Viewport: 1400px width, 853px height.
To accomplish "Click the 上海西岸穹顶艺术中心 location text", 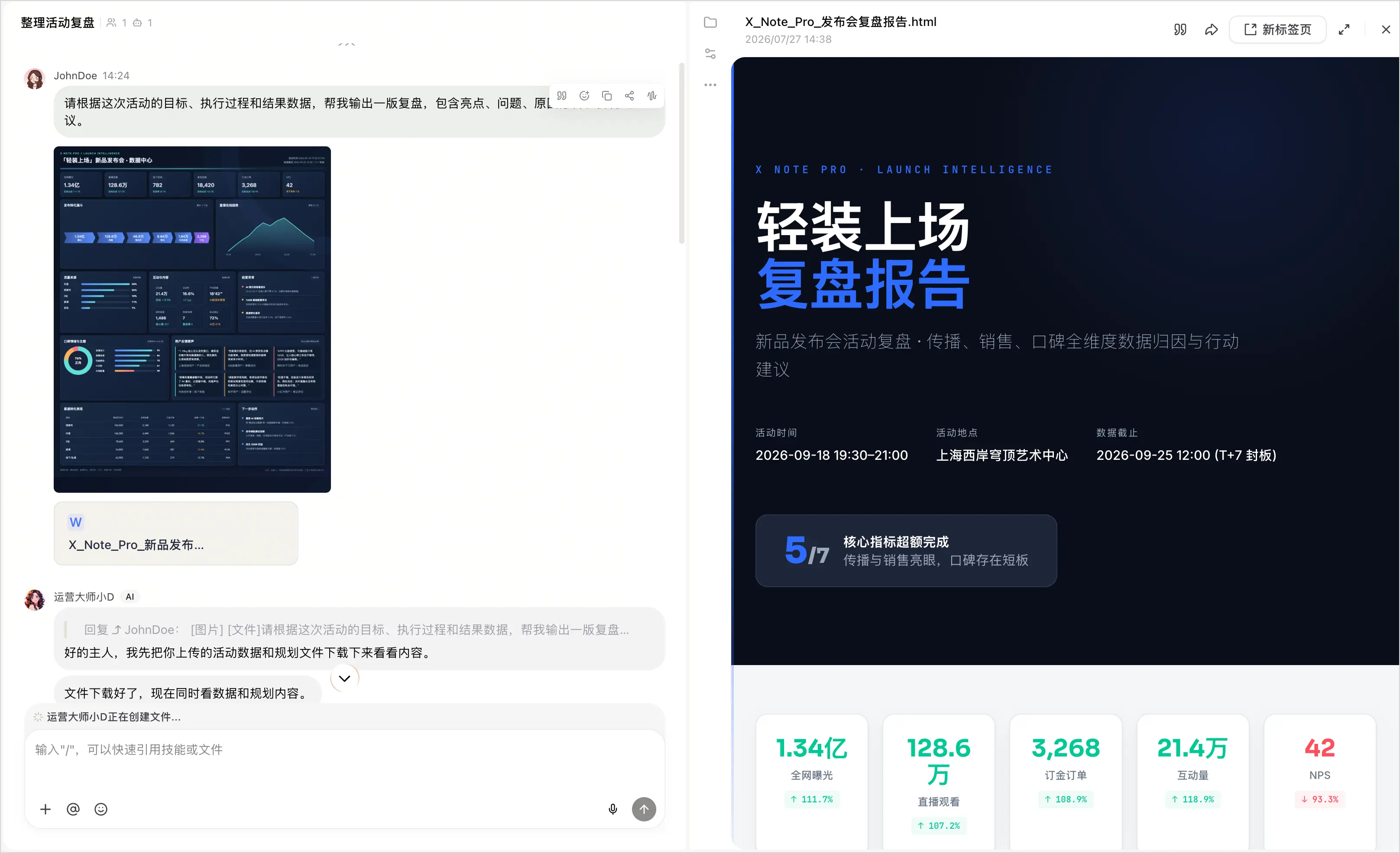I will pos(1002,456).
